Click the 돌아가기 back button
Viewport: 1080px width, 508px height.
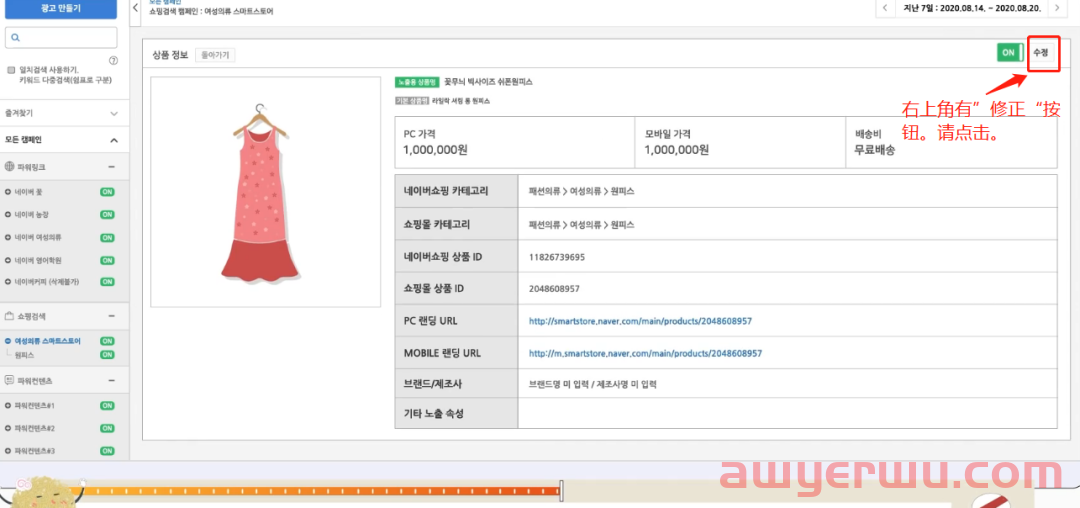click(215, 55)
